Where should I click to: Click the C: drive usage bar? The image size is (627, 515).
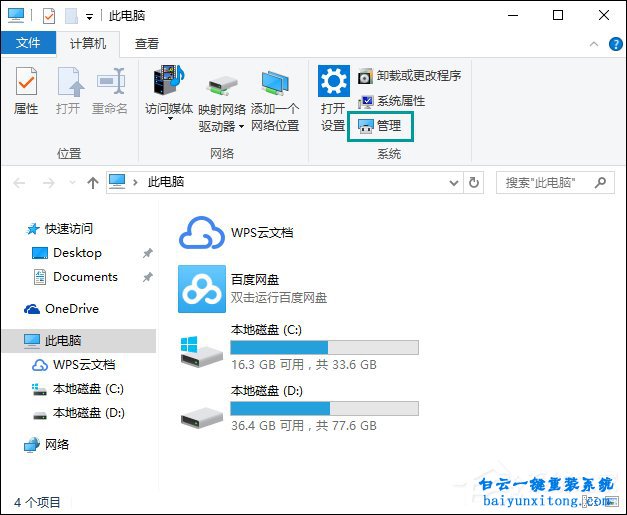[x=324, y=347]
